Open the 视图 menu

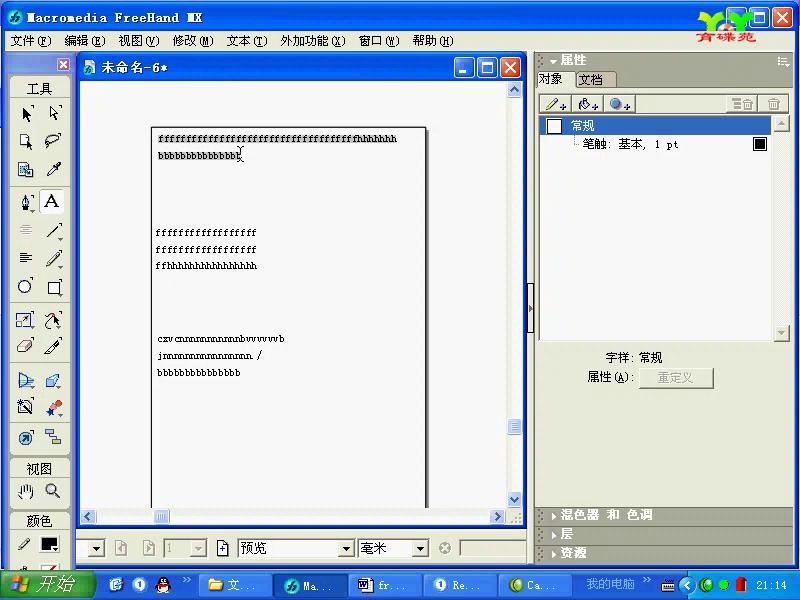pos(139,41)
